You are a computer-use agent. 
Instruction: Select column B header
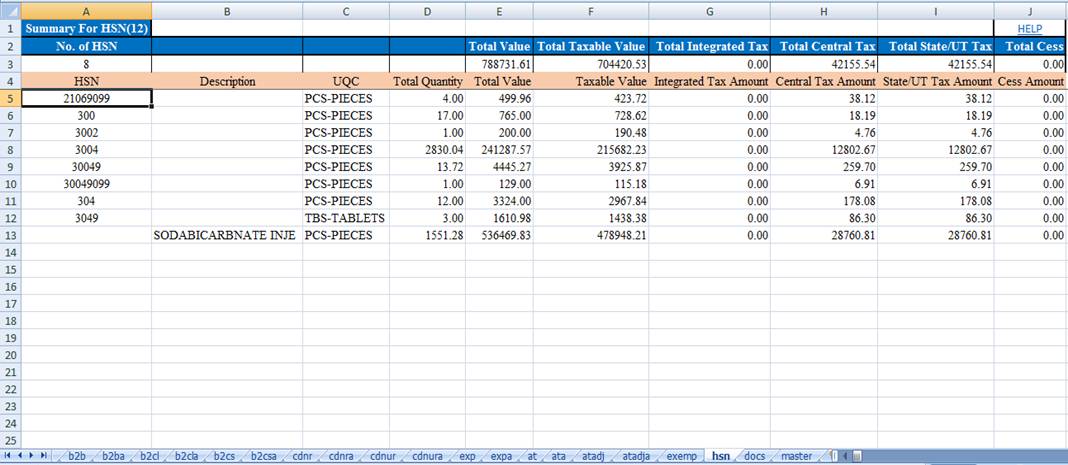[x=227, y=11]
